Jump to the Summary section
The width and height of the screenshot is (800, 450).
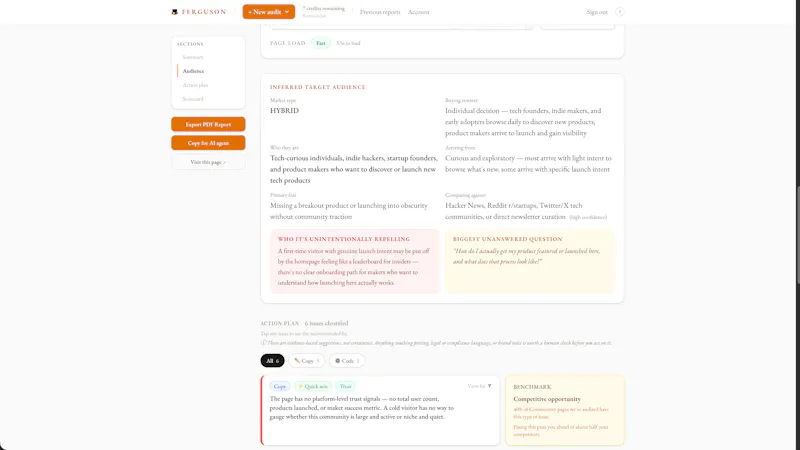(193, 57)
